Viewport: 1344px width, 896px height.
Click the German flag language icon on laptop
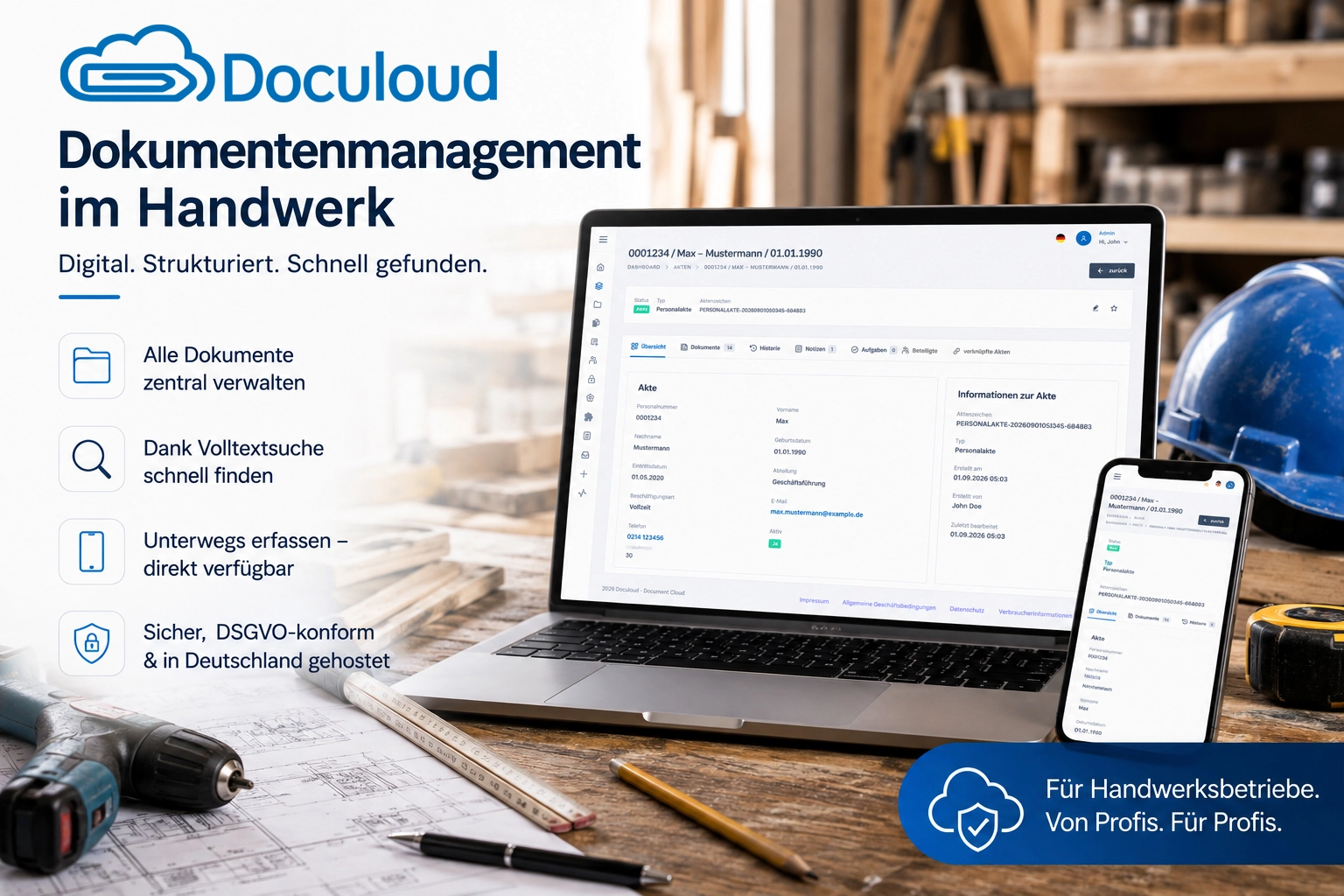click(x=1060, y=238)
